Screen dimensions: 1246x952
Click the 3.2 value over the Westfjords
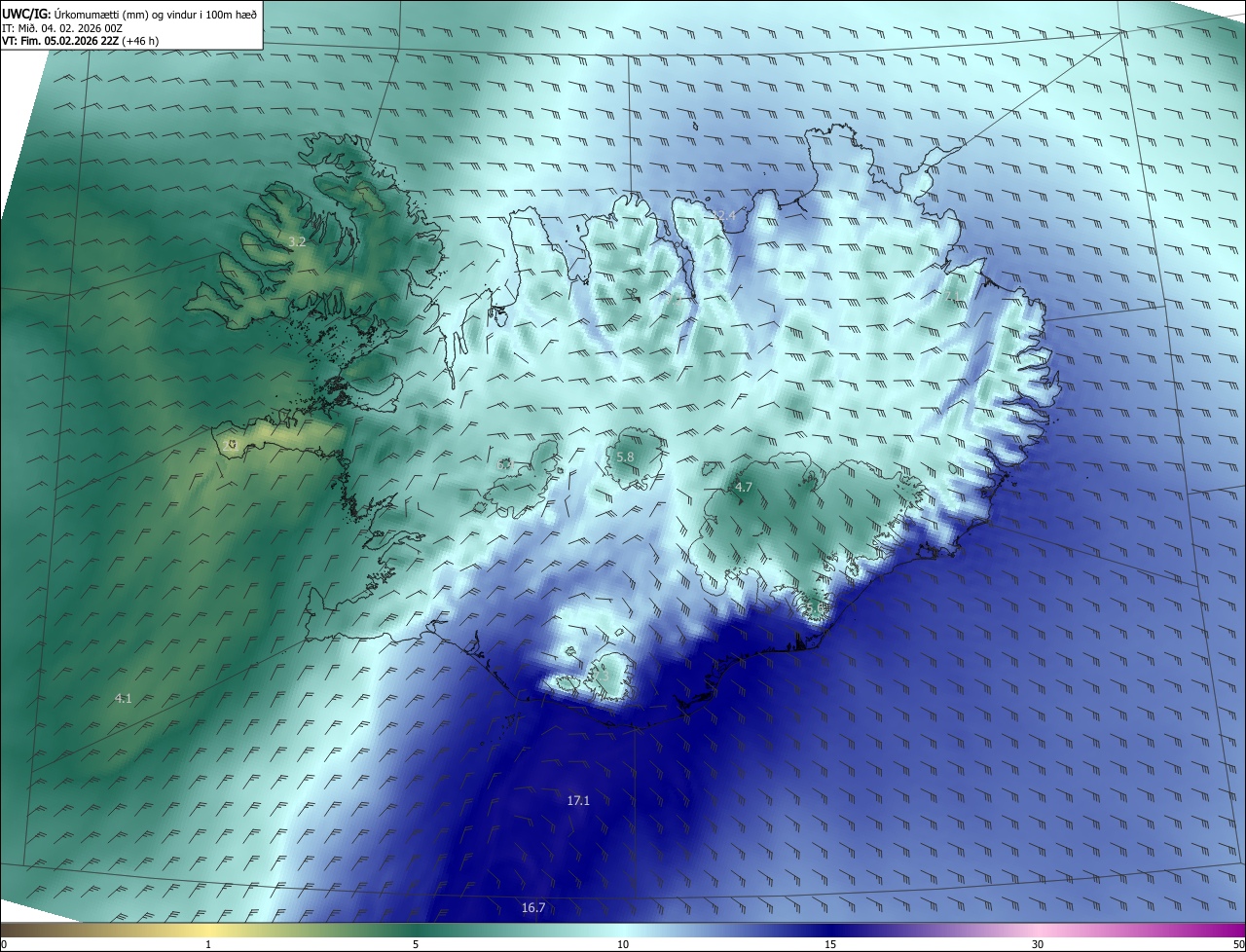click(298, 241)
